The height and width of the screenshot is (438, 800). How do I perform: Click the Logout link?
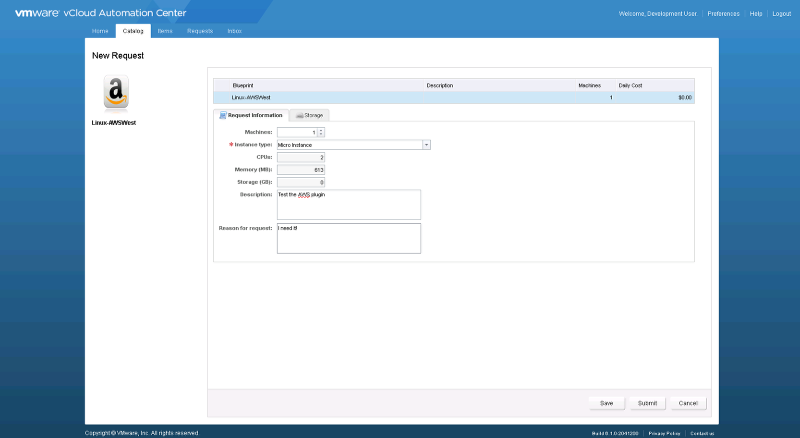coord(782,14)
